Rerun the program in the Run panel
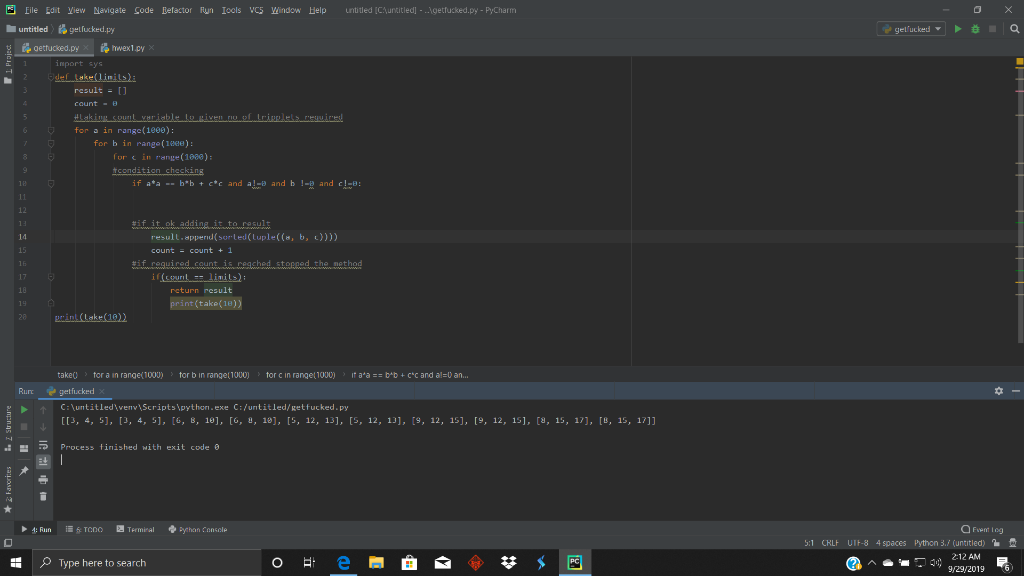 pos(24,410)
